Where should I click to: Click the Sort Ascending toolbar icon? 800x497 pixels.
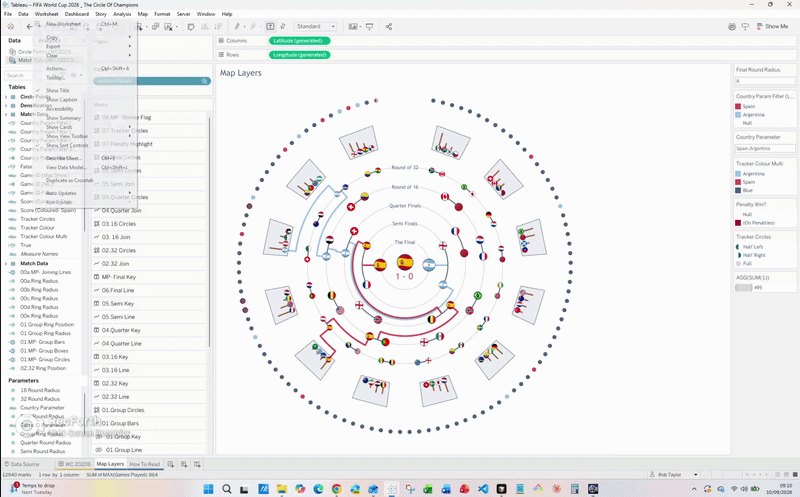click(205, 27)
